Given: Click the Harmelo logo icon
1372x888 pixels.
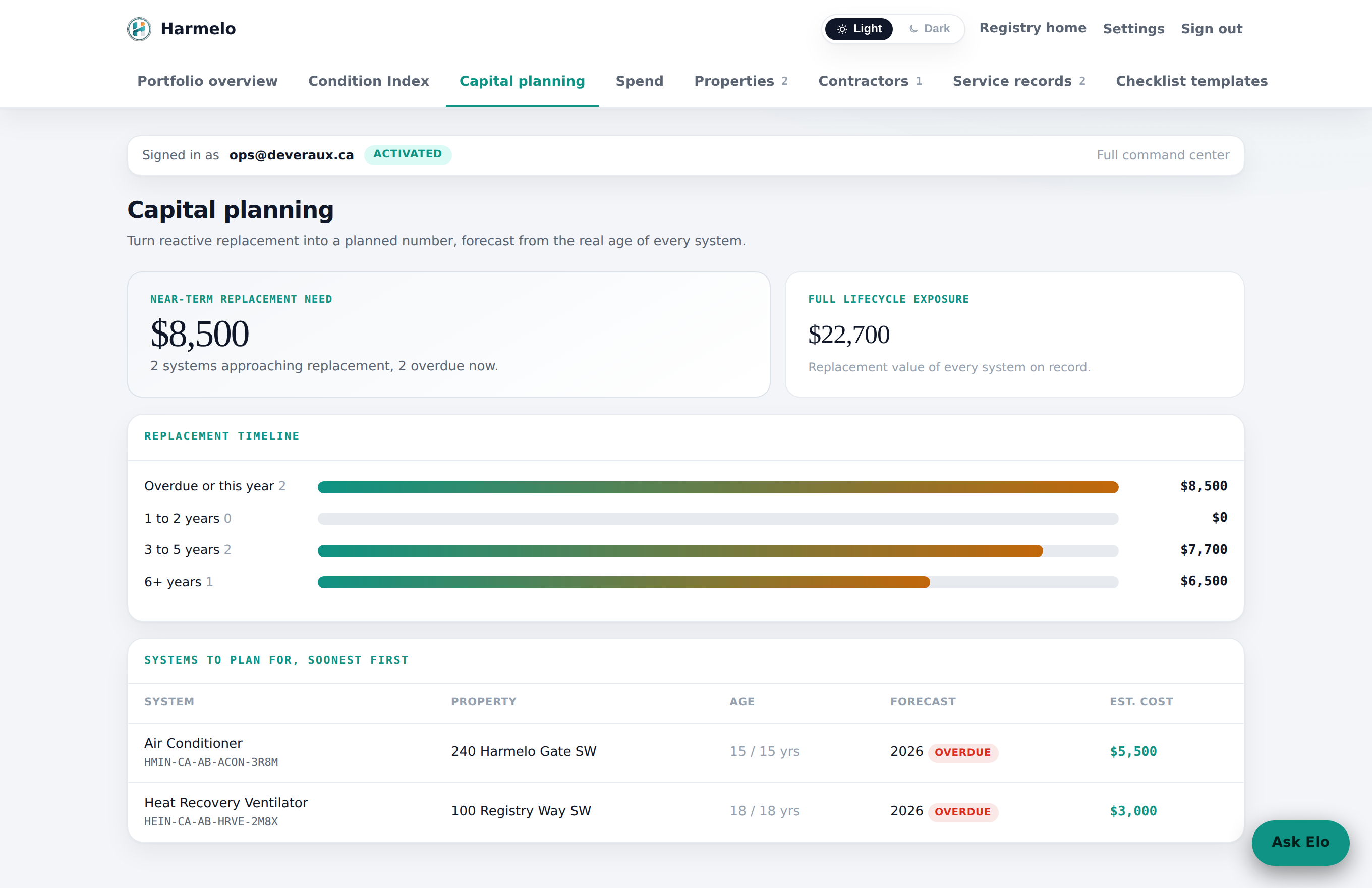Looking at the screenshot, I should 139,29.
